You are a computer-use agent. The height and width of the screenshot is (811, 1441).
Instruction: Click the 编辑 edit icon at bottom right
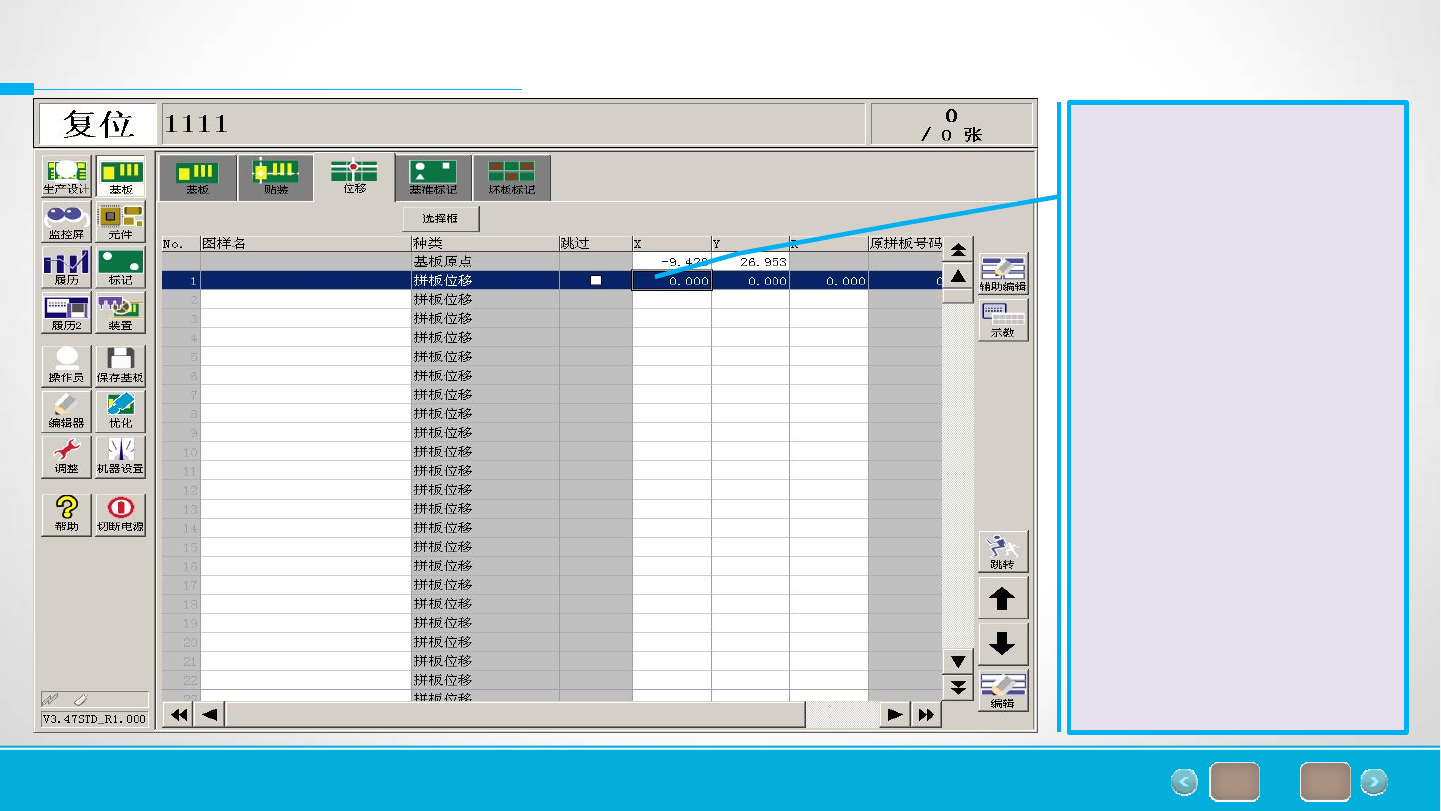coord(1003,691)
